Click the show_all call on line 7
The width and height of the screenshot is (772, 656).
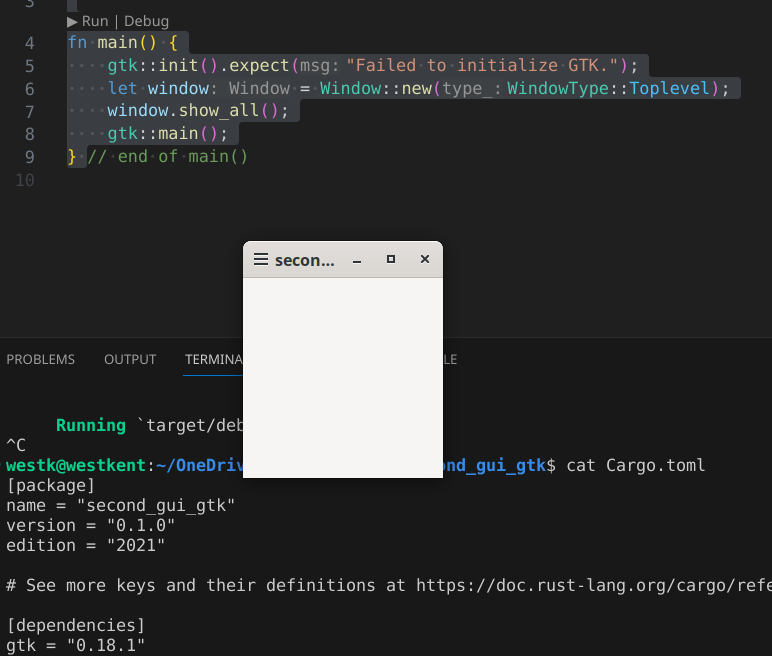pyautogui.click(x=218, y=111)
